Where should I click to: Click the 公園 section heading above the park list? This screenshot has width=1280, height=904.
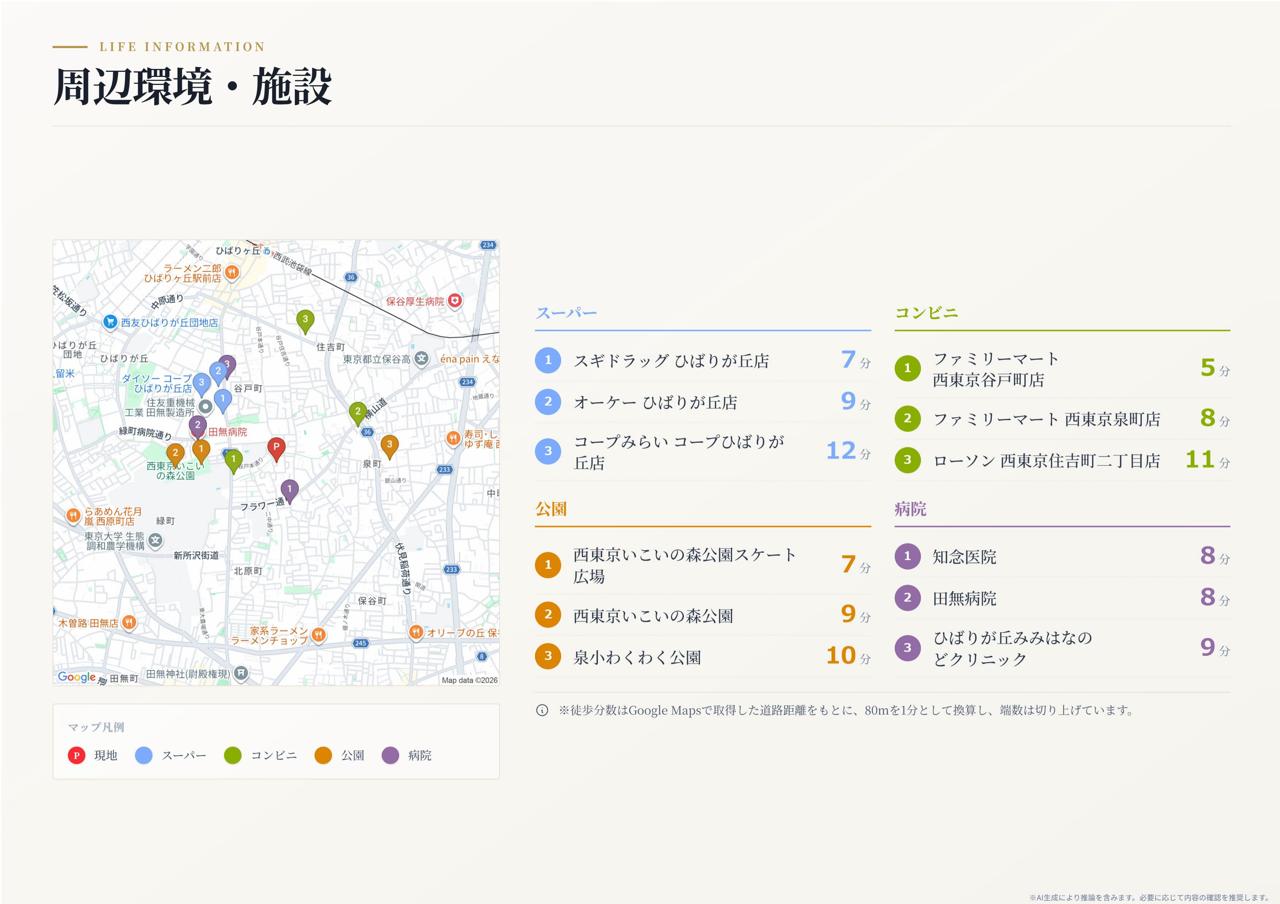pyautogui.click(x=551, y=509)
